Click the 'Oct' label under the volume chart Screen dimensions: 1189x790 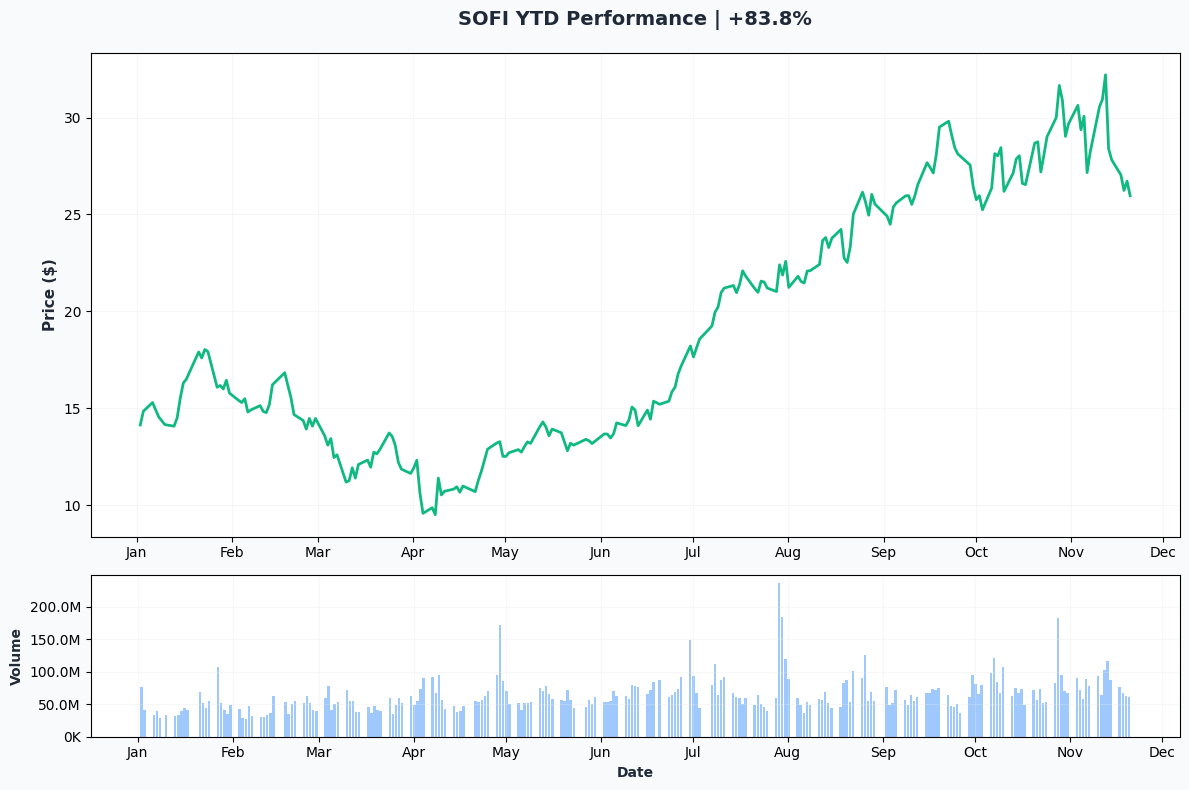pos(976,753)
